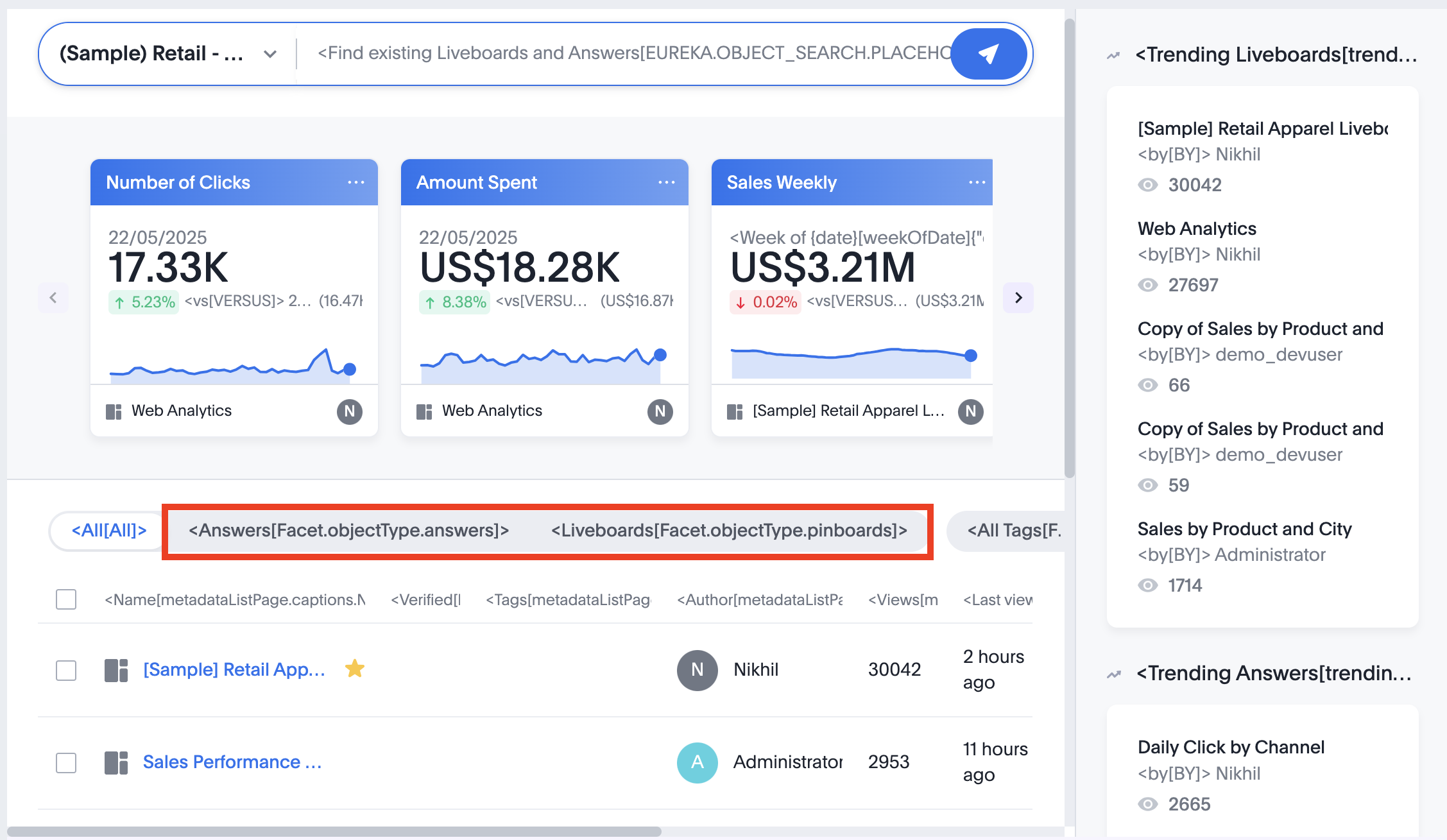Screen dimensions: 1447x840
Task: Click the N avatar on the Sales Weekly card
Action: 970,411
